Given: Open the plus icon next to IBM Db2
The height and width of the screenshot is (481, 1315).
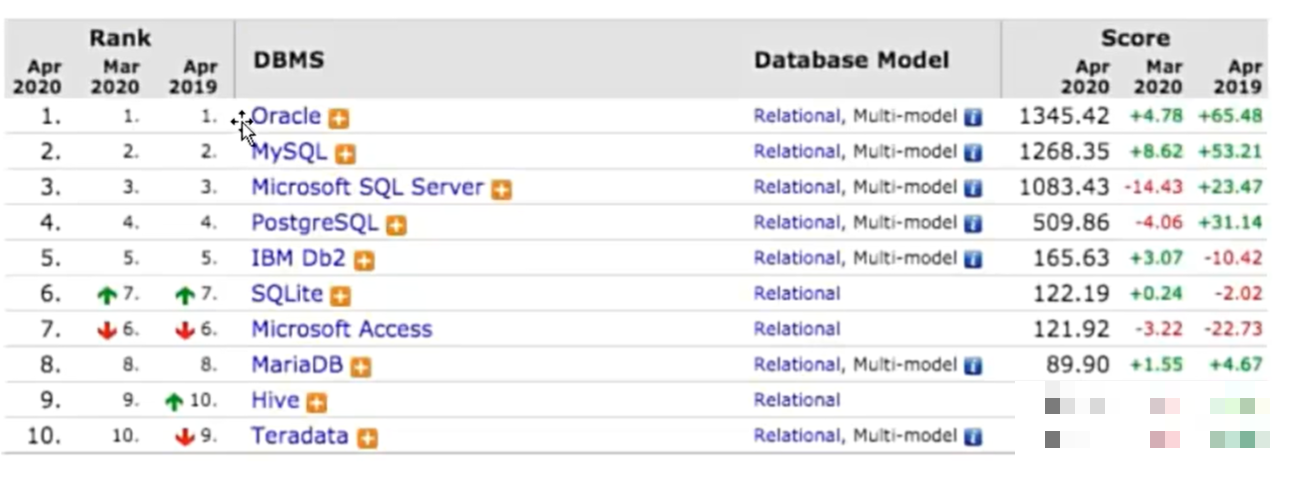Looking at the screenshot, I should (x=364, y=261).
